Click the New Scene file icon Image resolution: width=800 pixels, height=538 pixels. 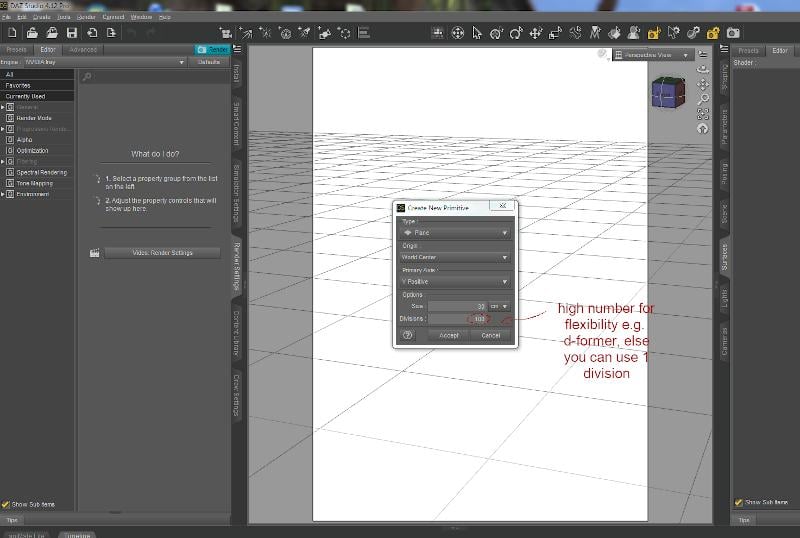click(x=12, y=33)
